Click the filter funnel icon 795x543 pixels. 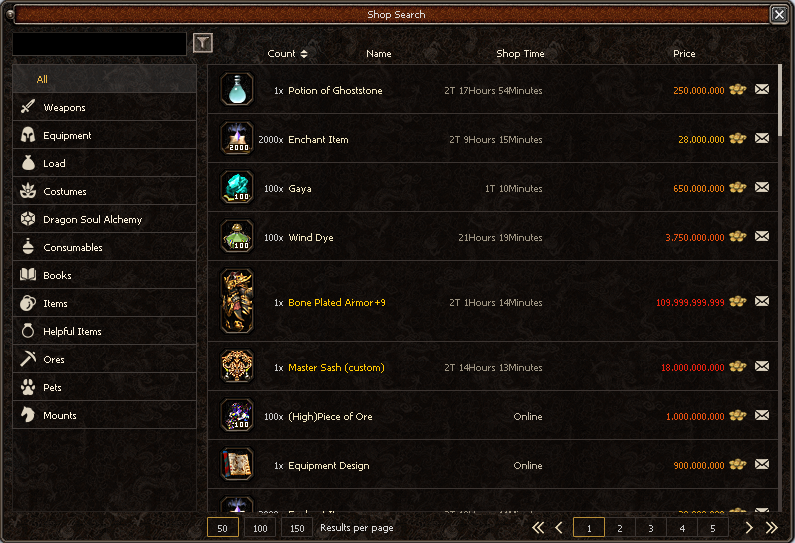203,43
